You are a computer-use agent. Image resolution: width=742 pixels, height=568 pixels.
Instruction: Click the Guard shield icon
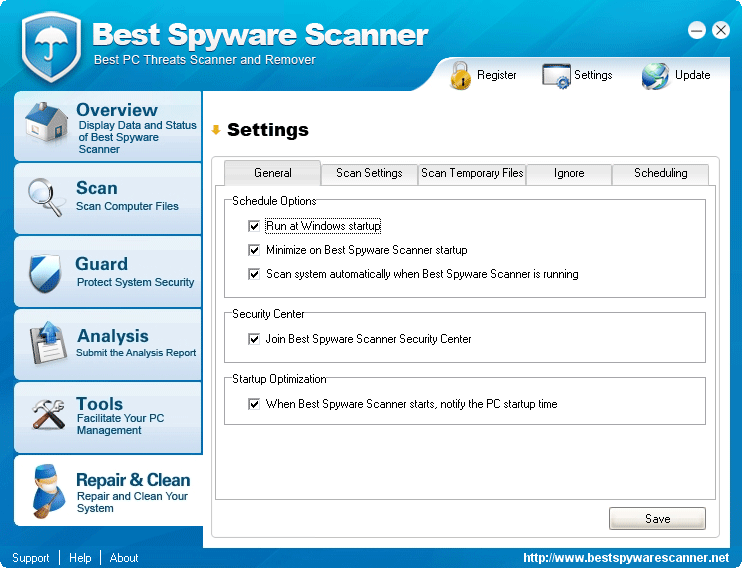click(x=45, y=273)
